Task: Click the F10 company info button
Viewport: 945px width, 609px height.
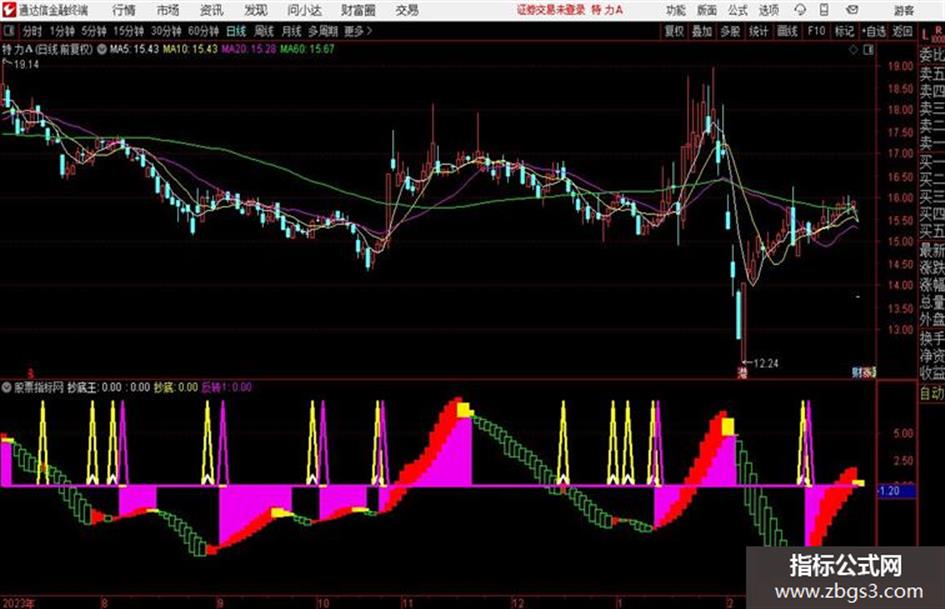Action: pos(816,31)
